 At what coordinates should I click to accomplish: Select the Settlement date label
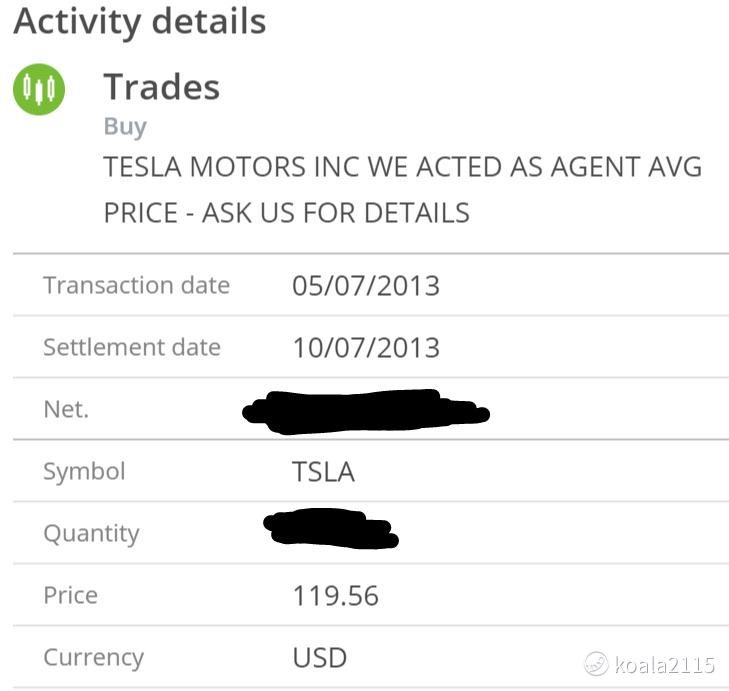coord(132,347)
